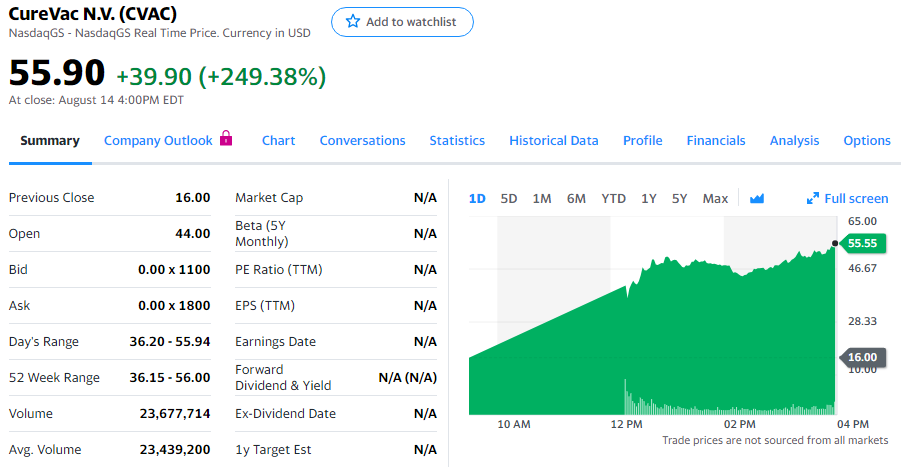Click the Ask value 0.00 x 1800
901x467 pixels.
[x=174, y=306]
